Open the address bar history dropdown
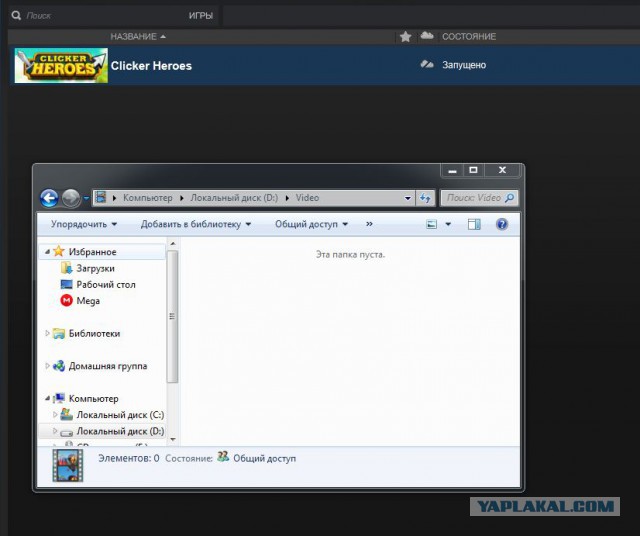640x536 pixels. (x=407, y=198)
